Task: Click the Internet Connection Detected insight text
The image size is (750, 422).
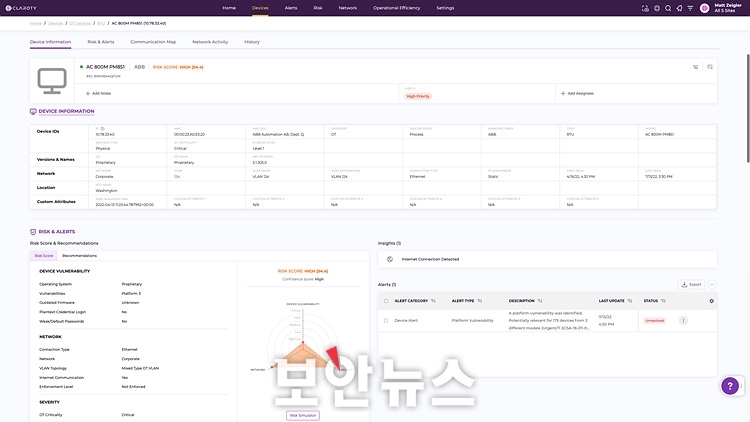Action: tap(430, 259)
